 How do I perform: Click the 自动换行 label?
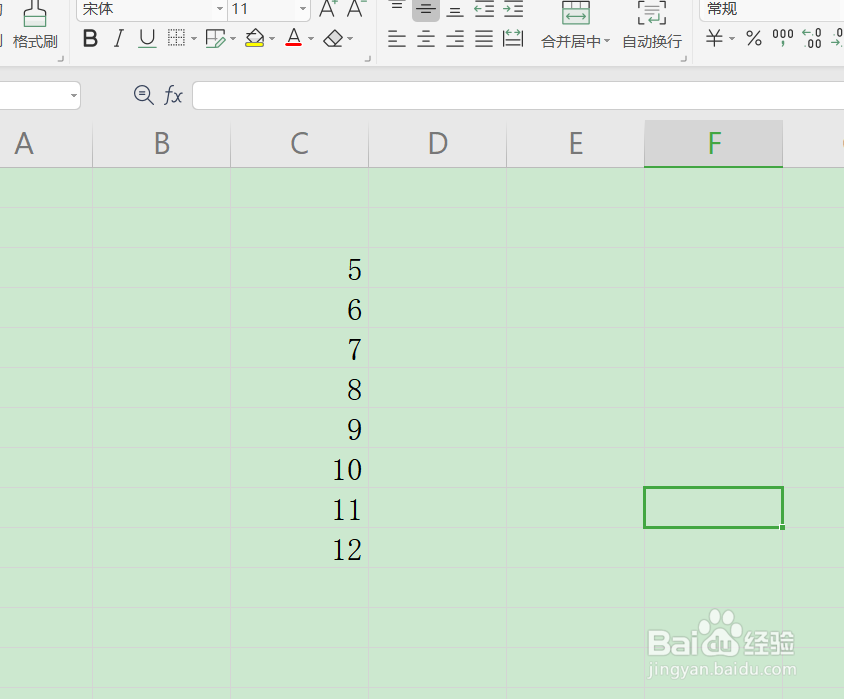point(652,41)
